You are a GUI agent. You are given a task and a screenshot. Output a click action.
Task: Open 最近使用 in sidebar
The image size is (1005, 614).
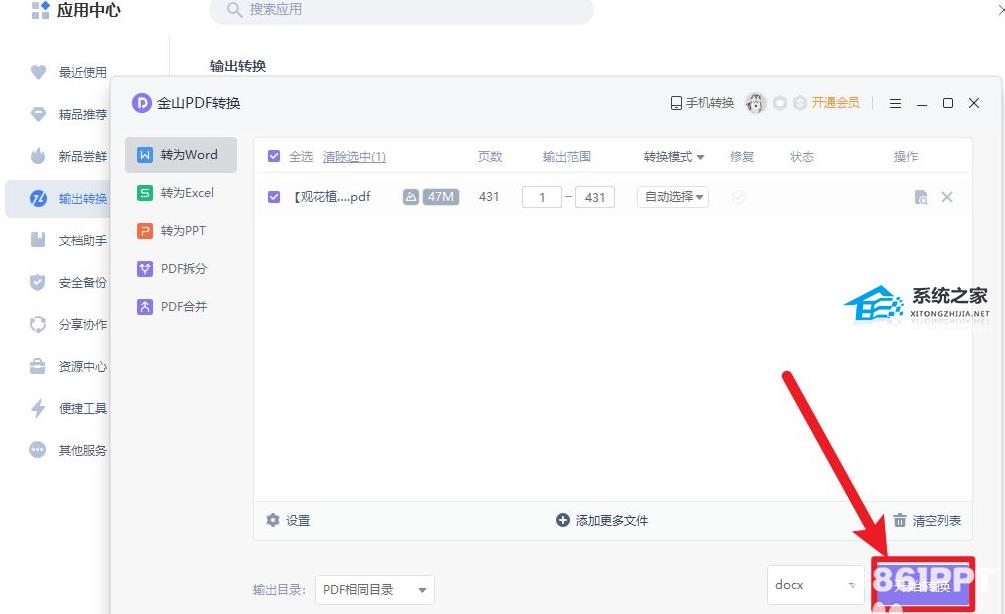pyautogui.click(x=69, y=72)
